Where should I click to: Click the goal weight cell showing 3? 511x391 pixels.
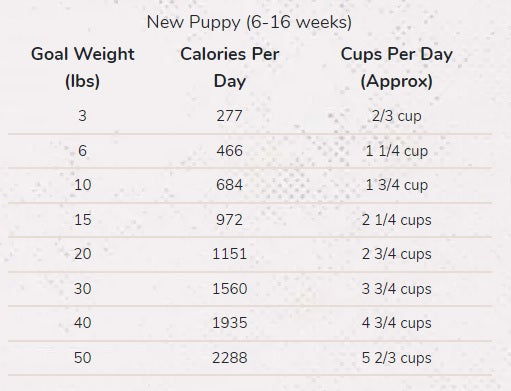tap(82, 116)
